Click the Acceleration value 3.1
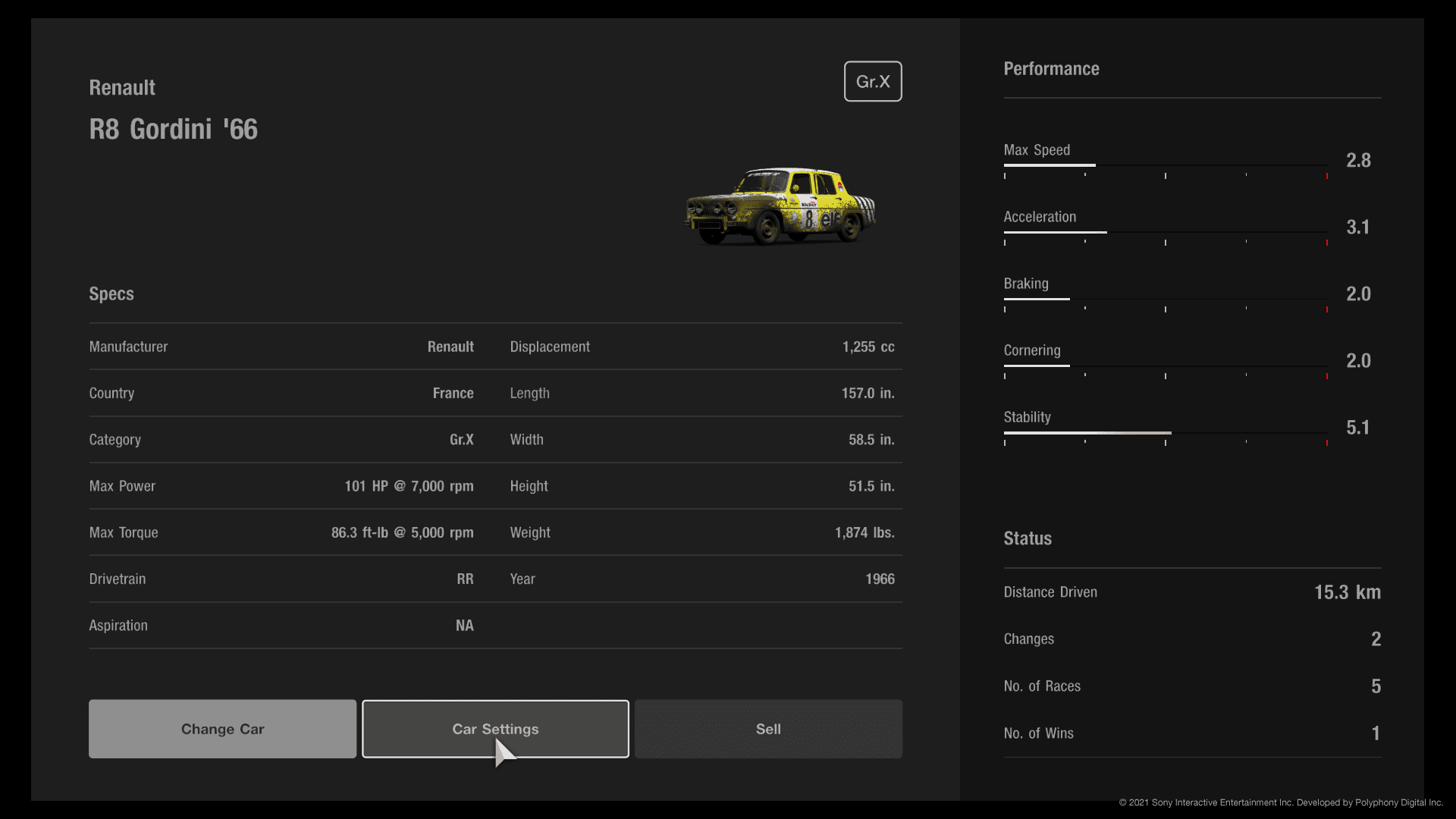 click(x=1358, y=227)
